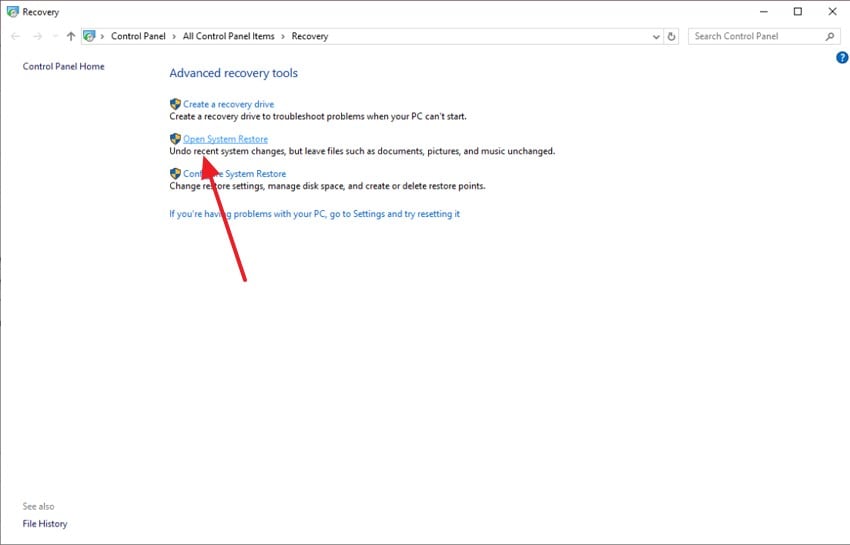Click the shield icon beside Configure System Restore

tap(175, 173)
